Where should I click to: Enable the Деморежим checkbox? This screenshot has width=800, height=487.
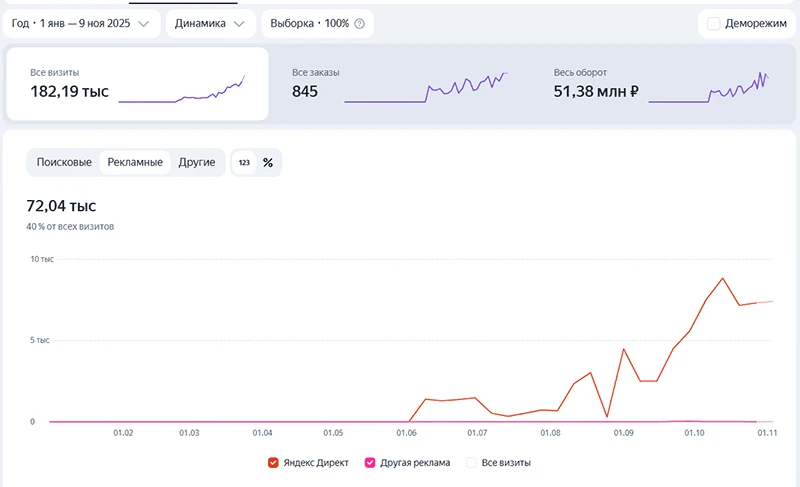[x=714, y=23]
